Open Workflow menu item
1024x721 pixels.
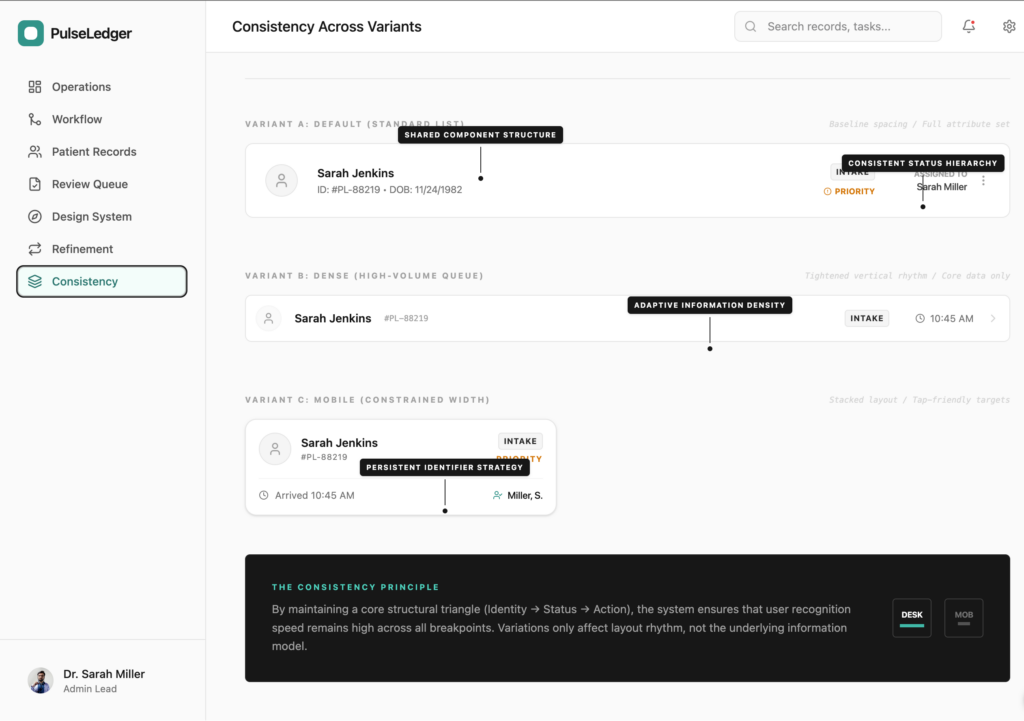click(102, 119)
